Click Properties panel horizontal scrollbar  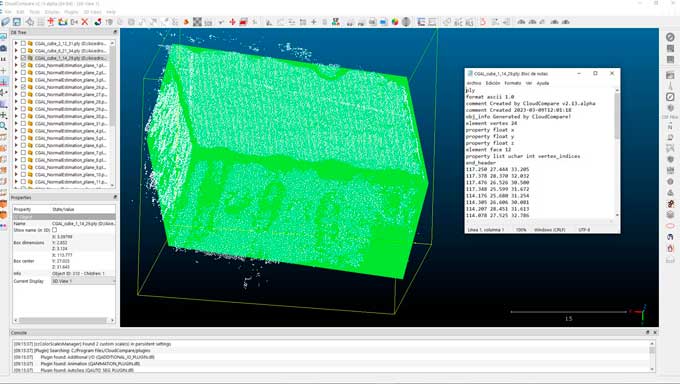click(63, 320)
